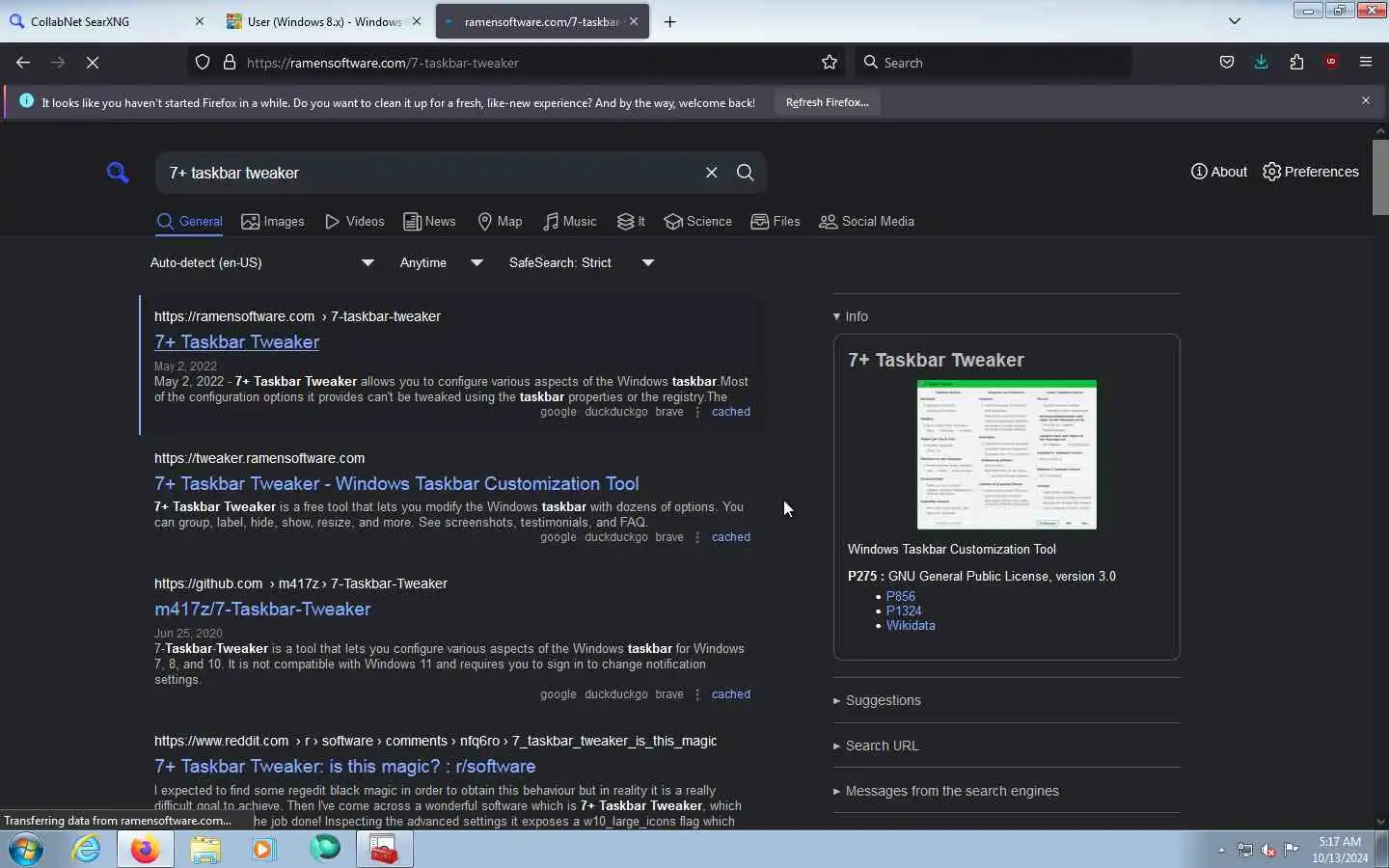Collapse the Info panel
1389x868 pixels.
851,316
